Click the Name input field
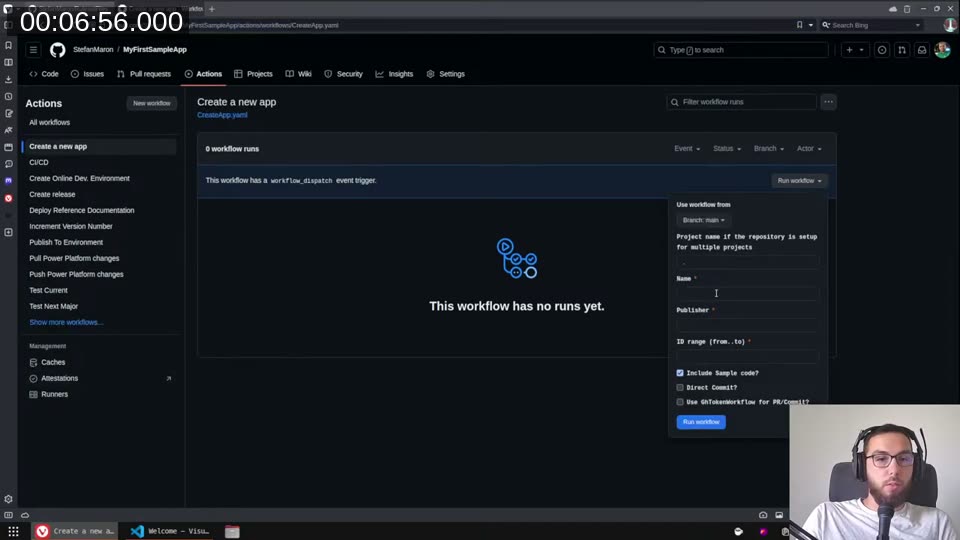 point(748,294)
